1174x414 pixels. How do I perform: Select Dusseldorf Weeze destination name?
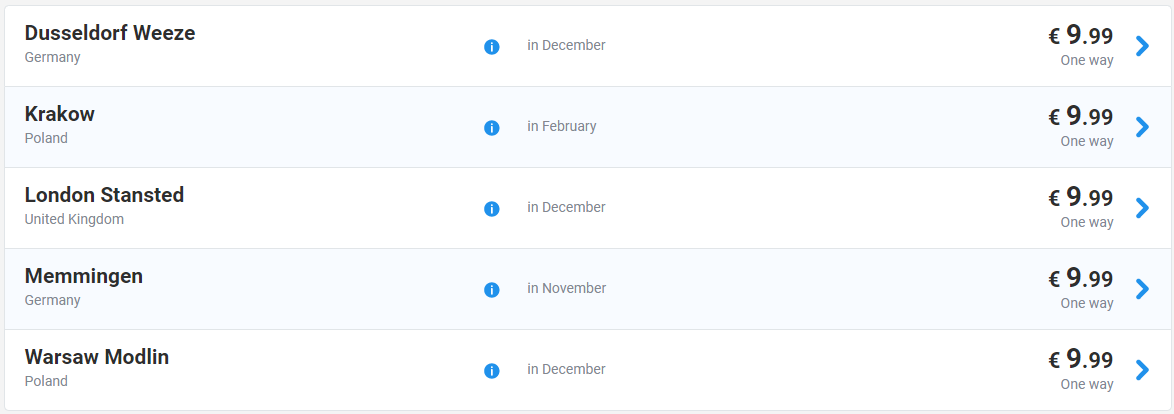(110, 33)
